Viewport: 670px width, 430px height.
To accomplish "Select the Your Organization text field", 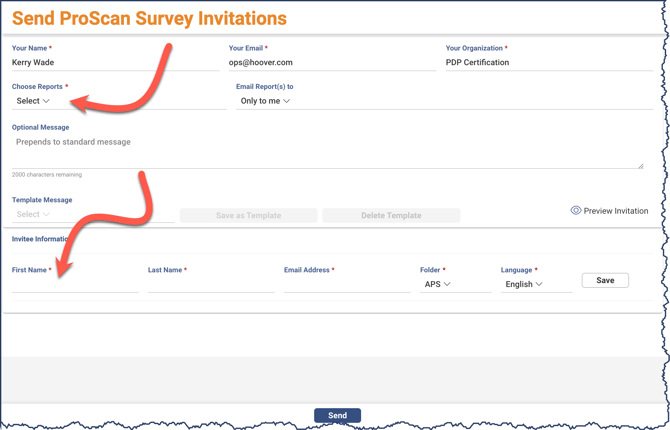I will (x=548, y=62).
